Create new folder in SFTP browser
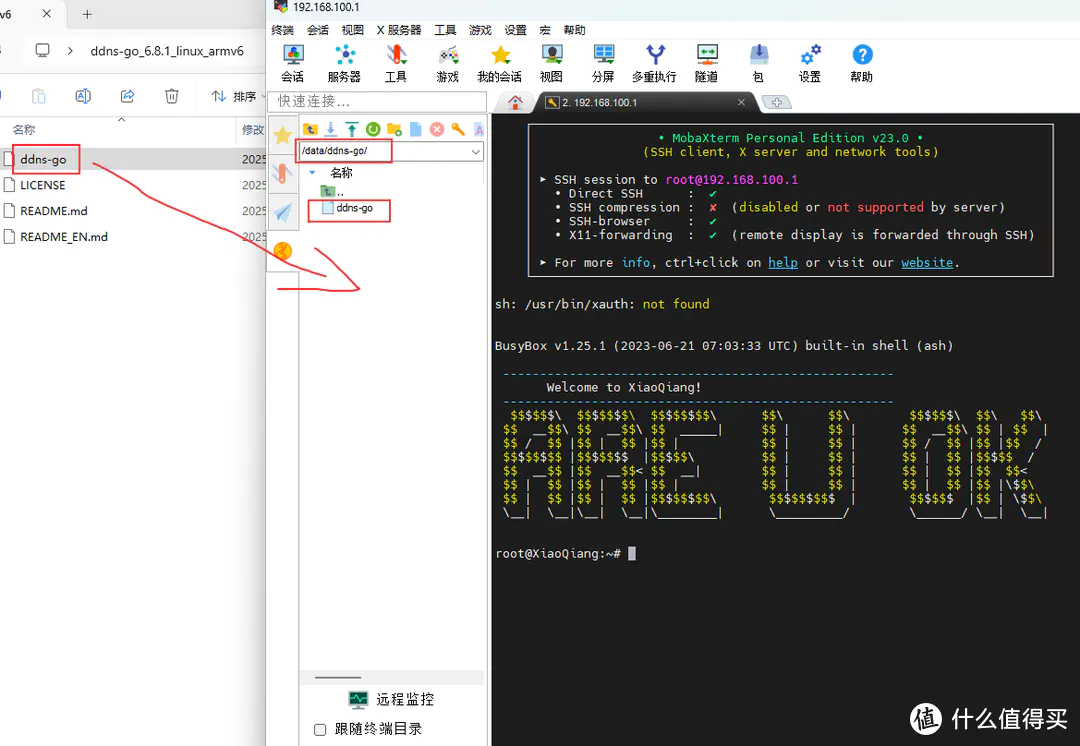1080x746 pixels. pos(395,129)
